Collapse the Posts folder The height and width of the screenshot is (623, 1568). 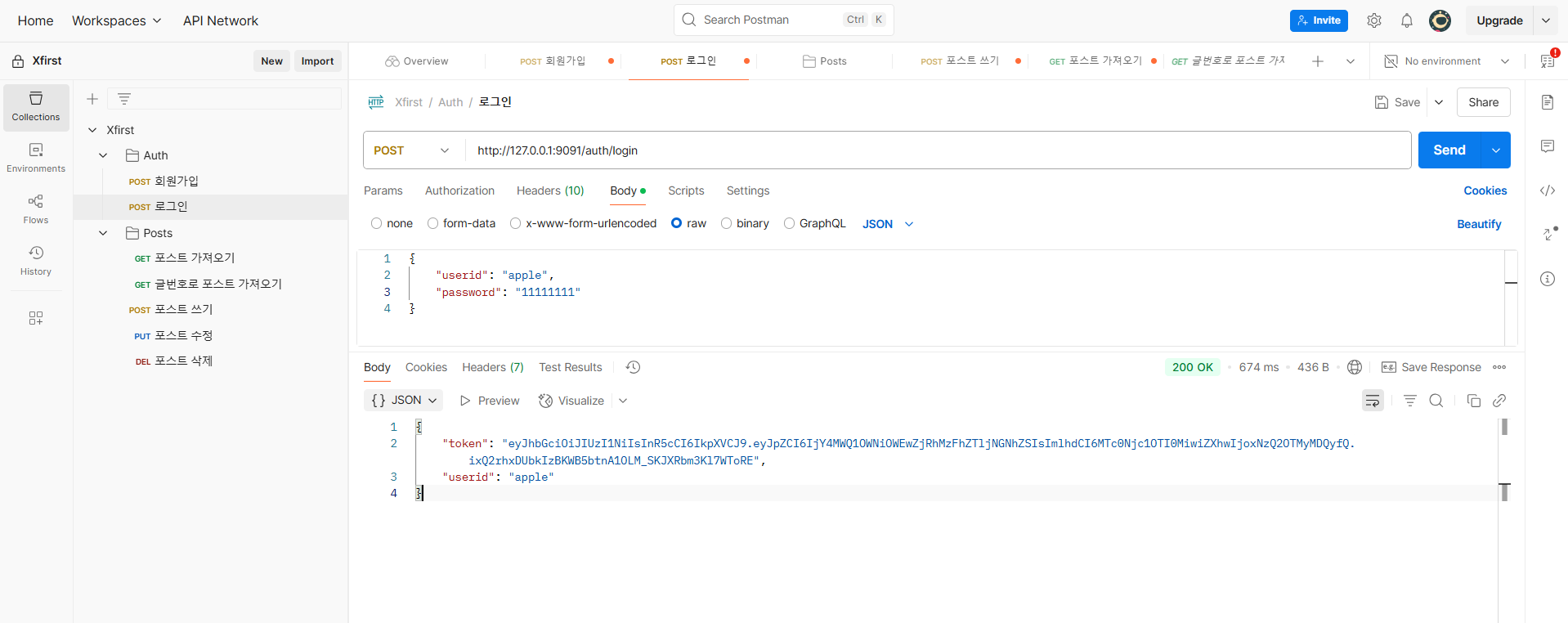[103, 233]
